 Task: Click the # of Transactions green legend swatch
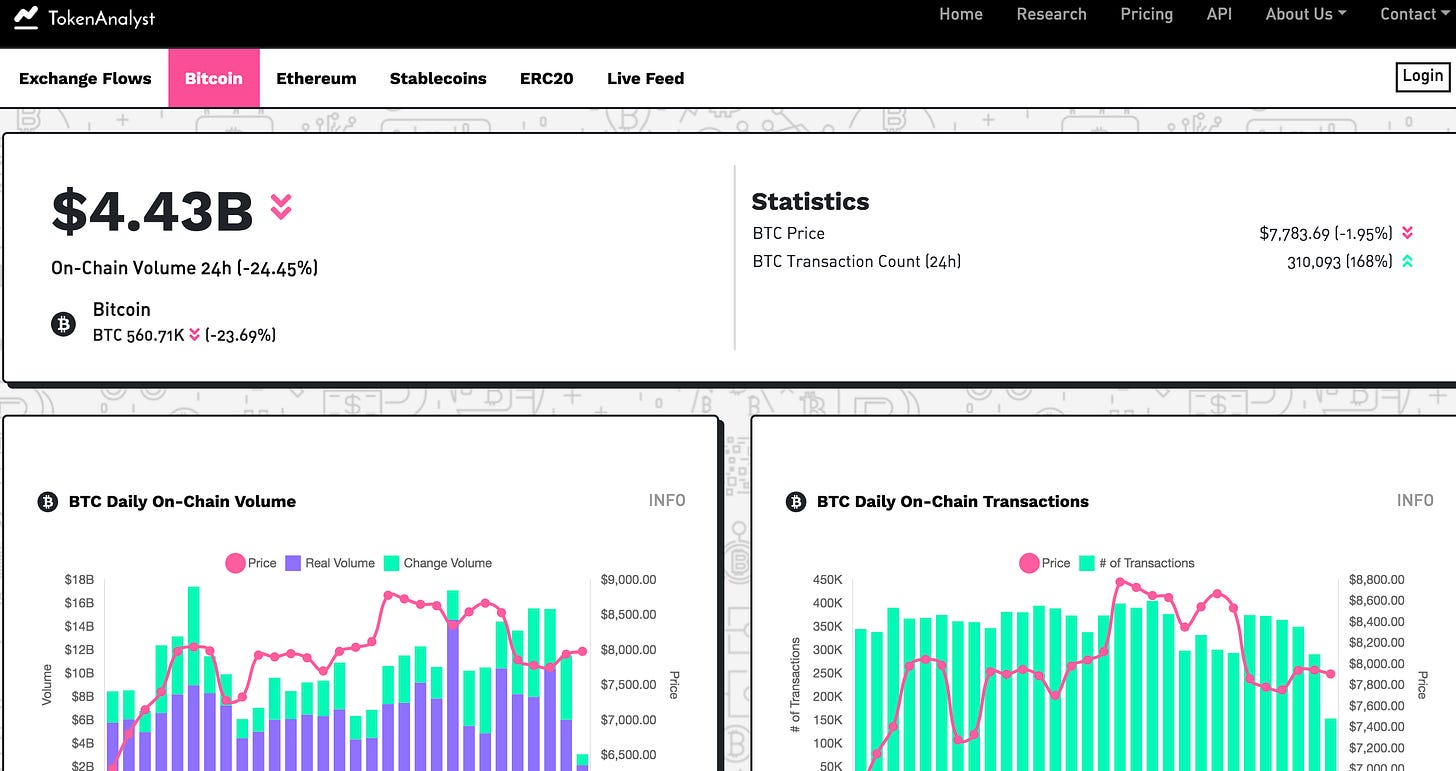tap(1087, 563)
